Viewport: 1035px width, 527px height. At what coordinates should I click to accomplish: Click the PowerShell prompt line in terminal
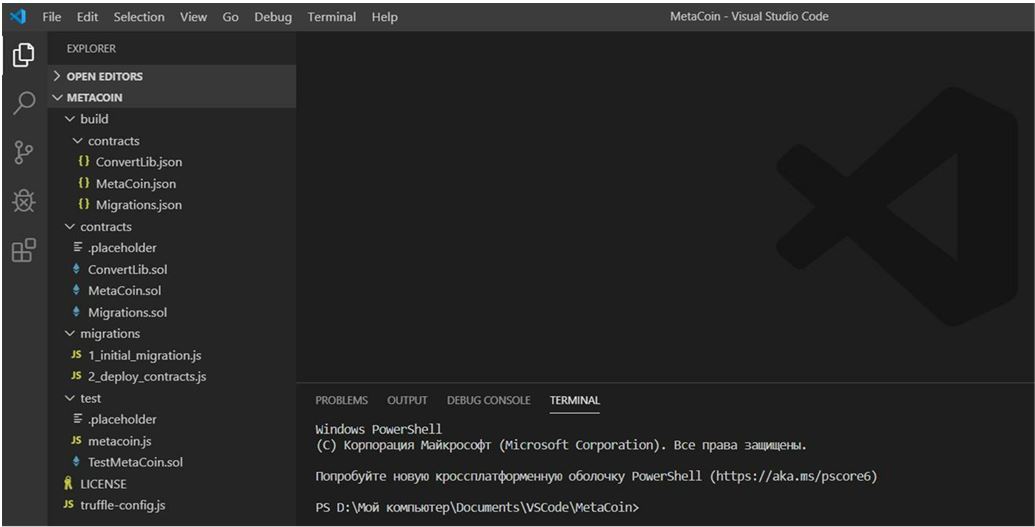477,508
